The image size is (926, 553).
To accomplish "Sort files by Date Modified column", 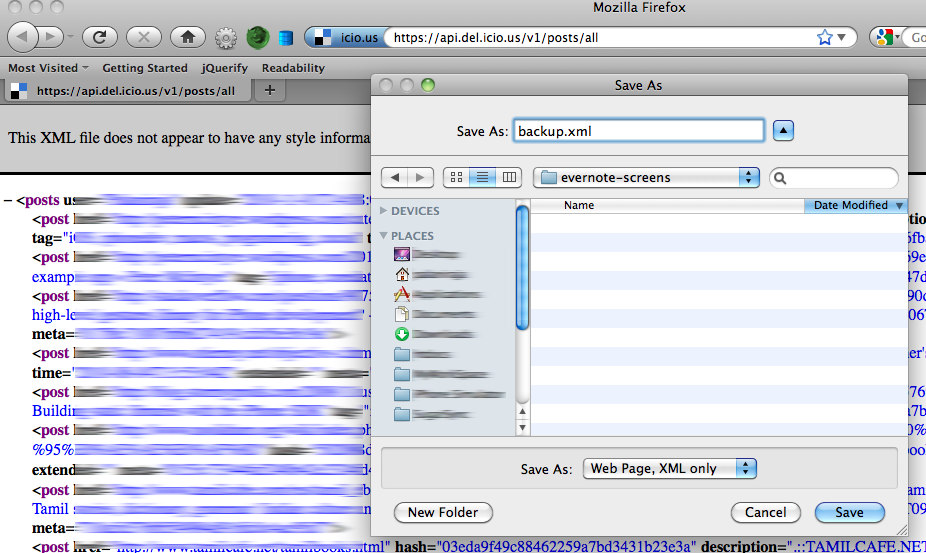I will [x=856, y=205].
